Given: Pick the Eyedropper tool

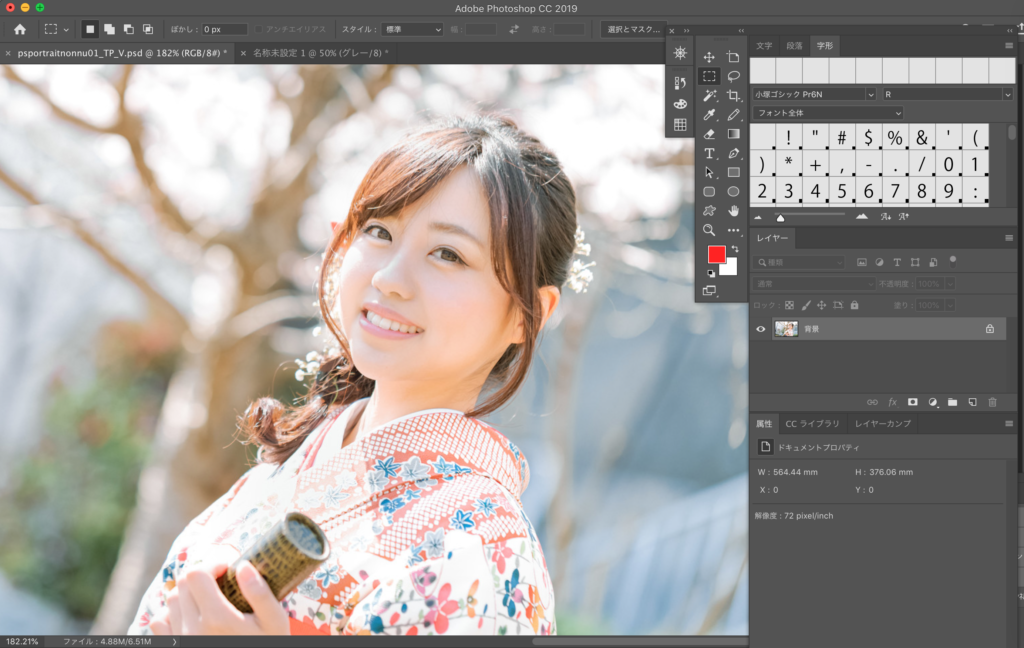Looking at the screenshot, I should tap(709, 115).
